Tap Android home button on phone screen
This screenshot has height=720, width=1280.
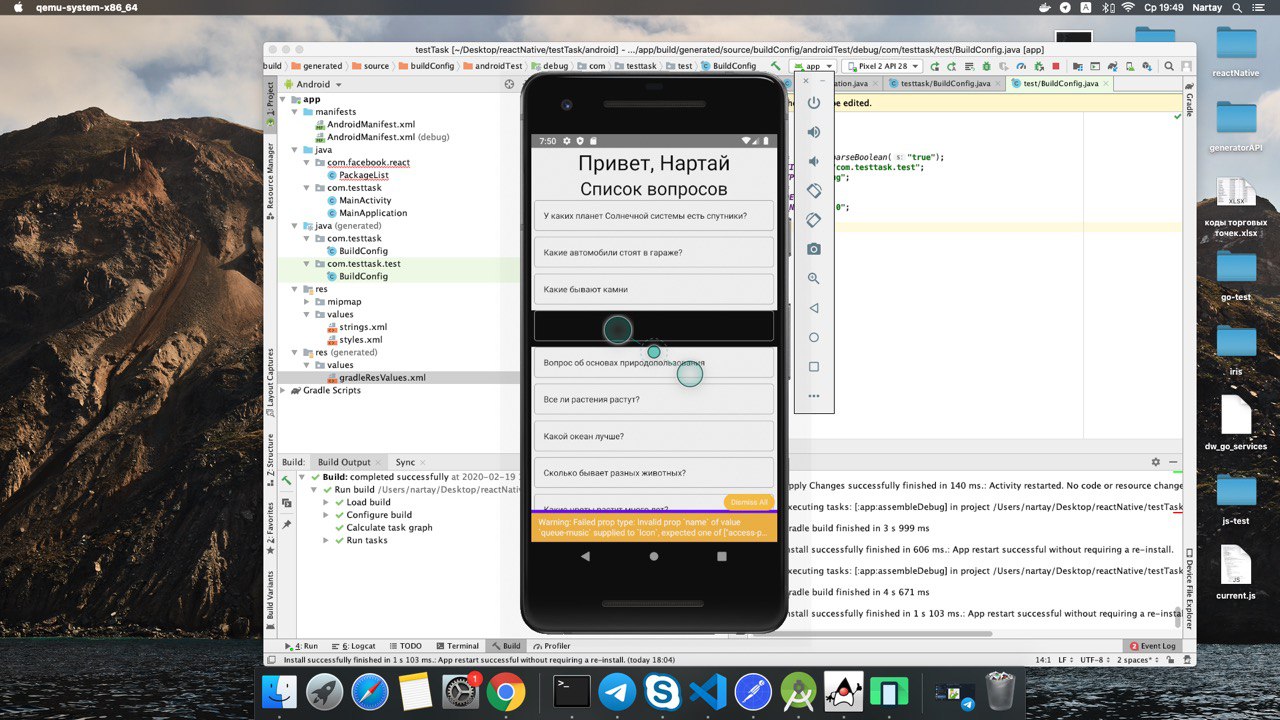pos(654,556)
